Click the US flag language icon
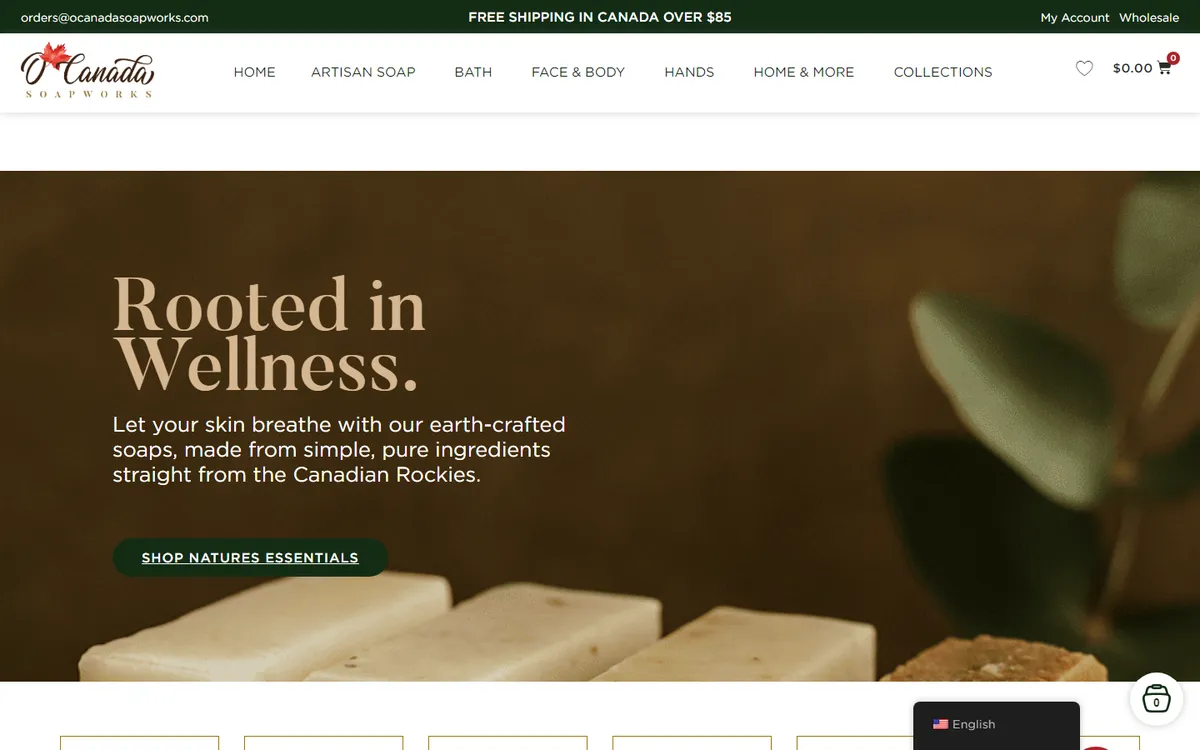 point(940,724)
